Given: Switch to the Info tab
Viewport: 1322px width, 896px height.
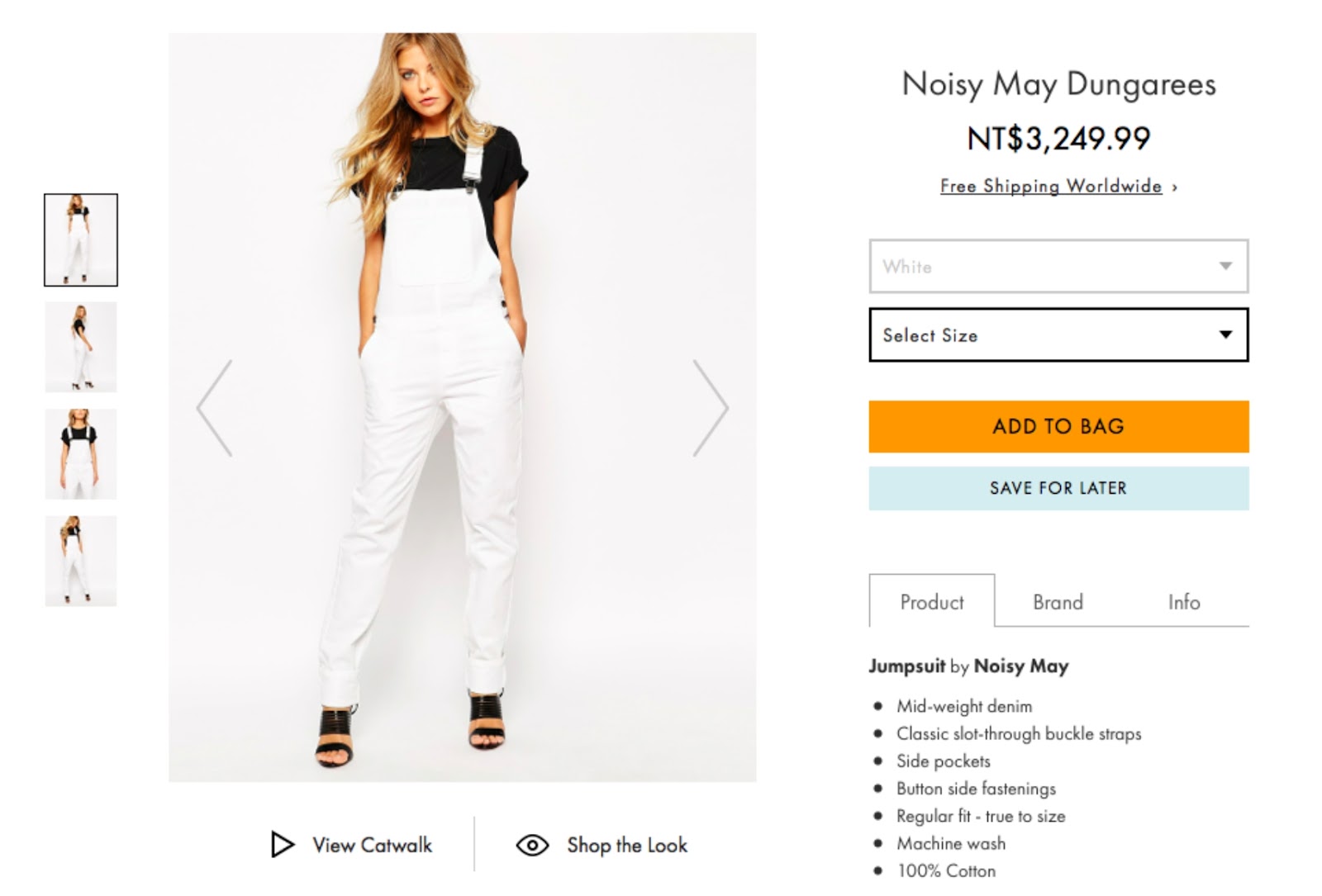Looking at the screenshot, I should pos(1183,602).
